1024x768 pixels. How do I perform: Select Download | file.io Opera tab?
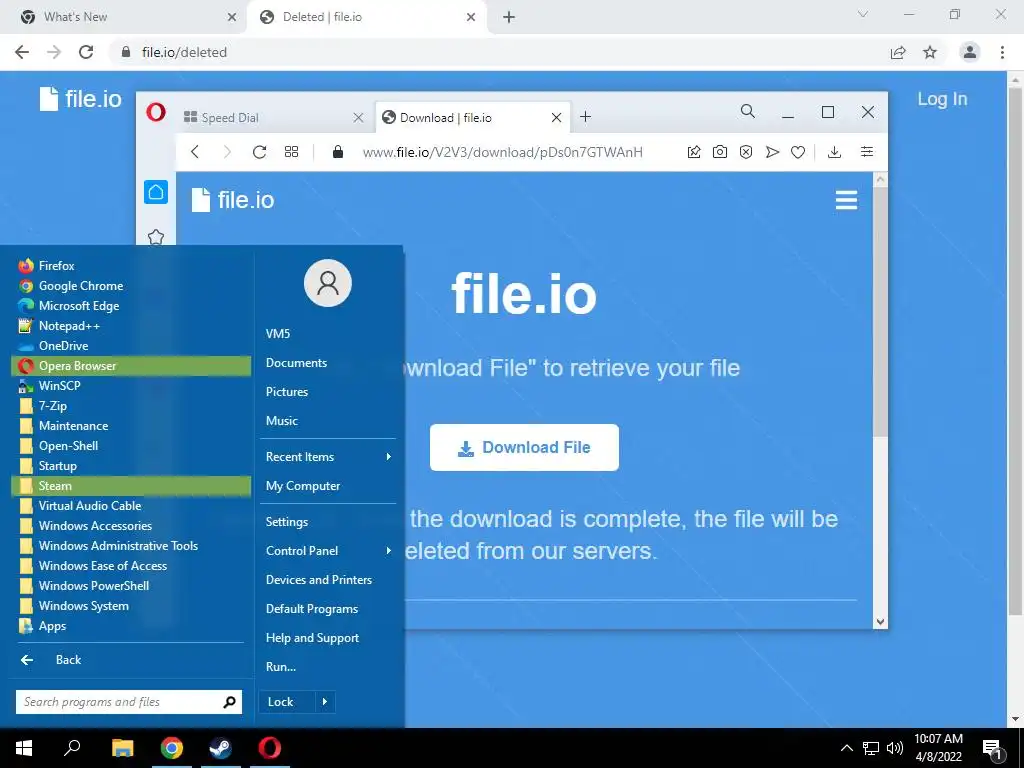click(x=472, y=118)
